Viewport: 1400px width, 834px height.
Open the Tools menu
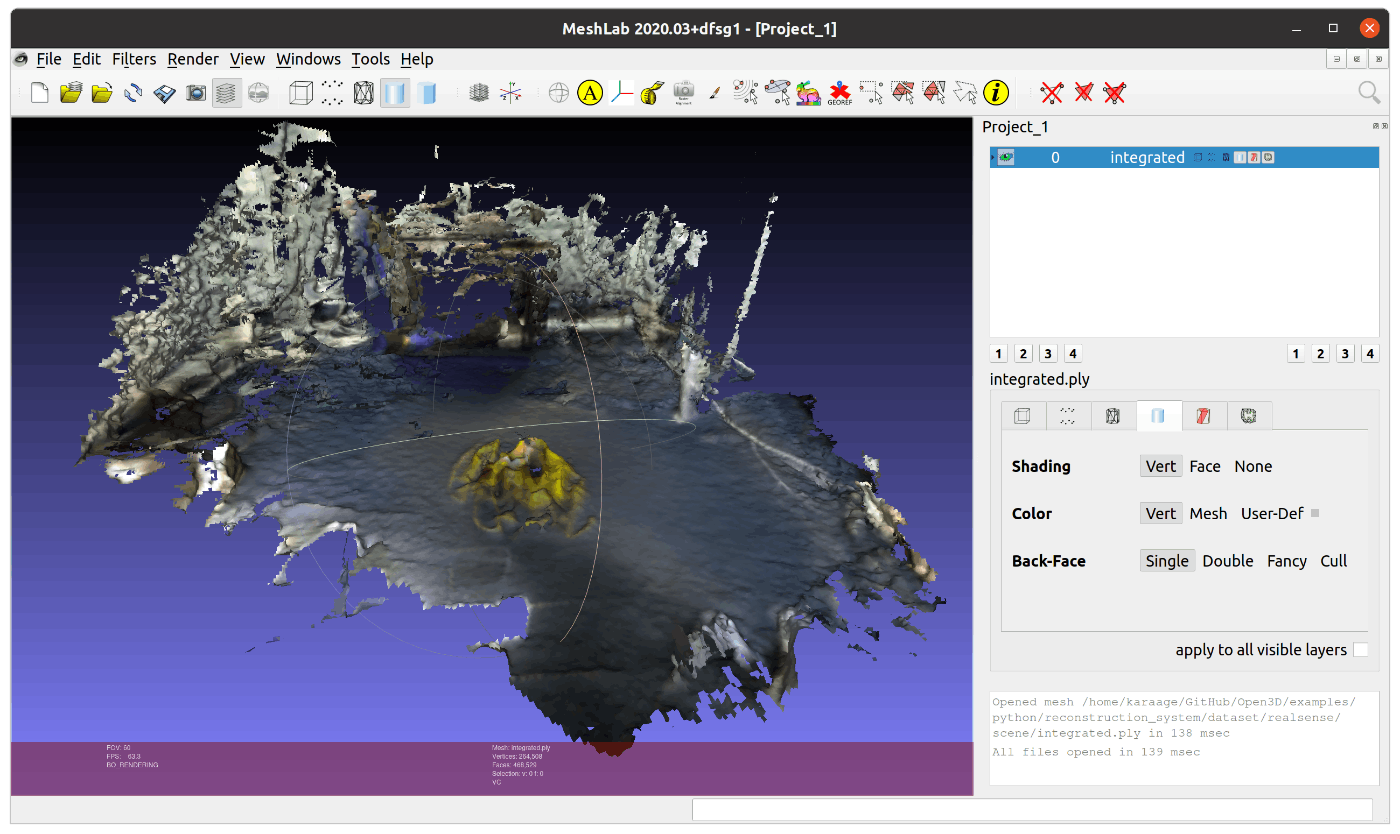click(371, 59)
